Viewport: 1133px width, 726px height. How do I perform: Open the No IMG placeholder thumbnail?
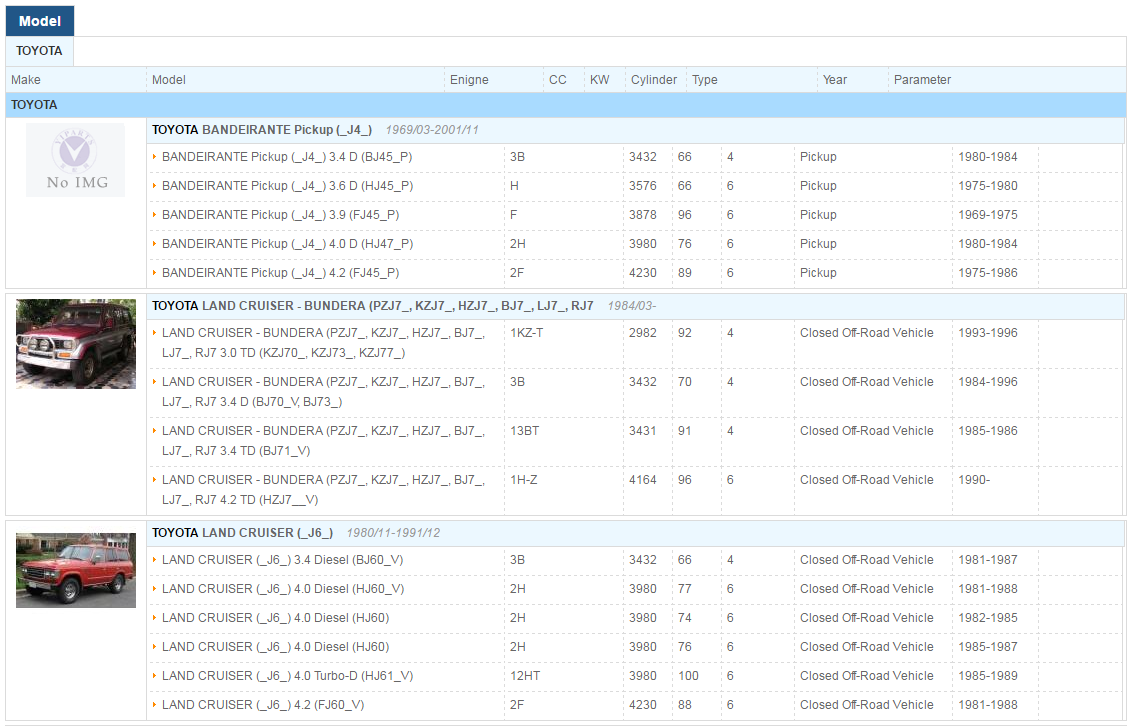coord(75,160)
